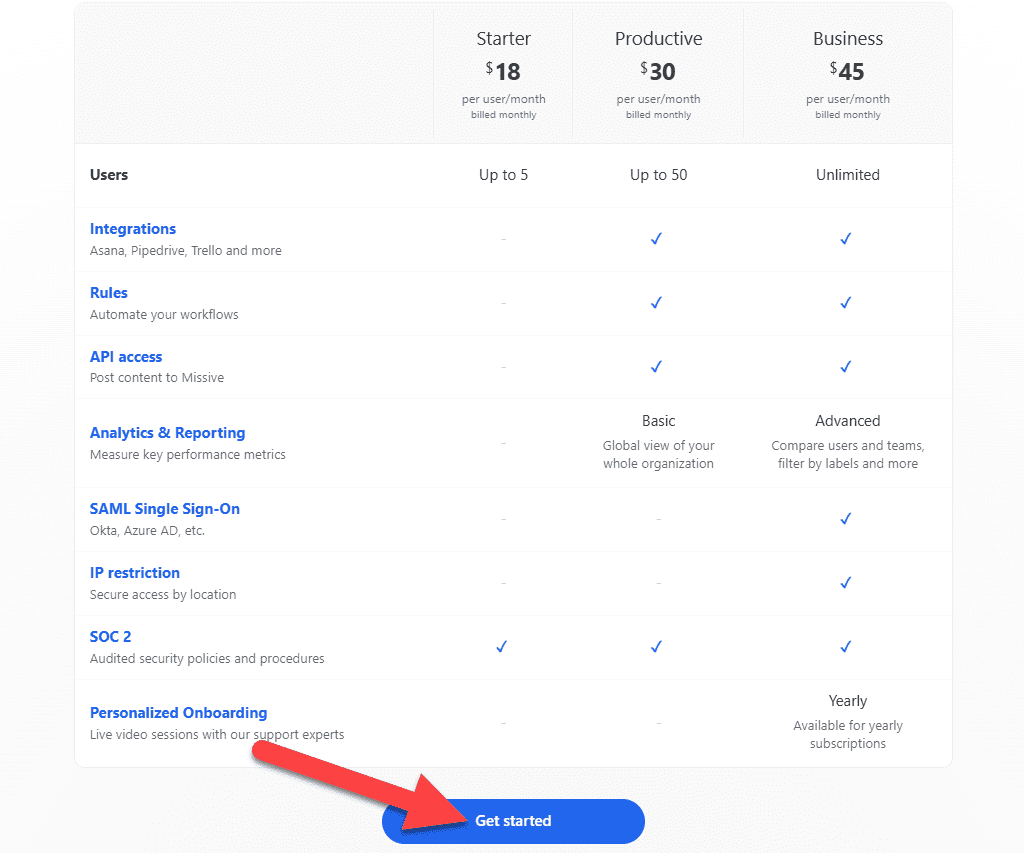
Task: Open the SOC 2 link
Action: [110, 637]
